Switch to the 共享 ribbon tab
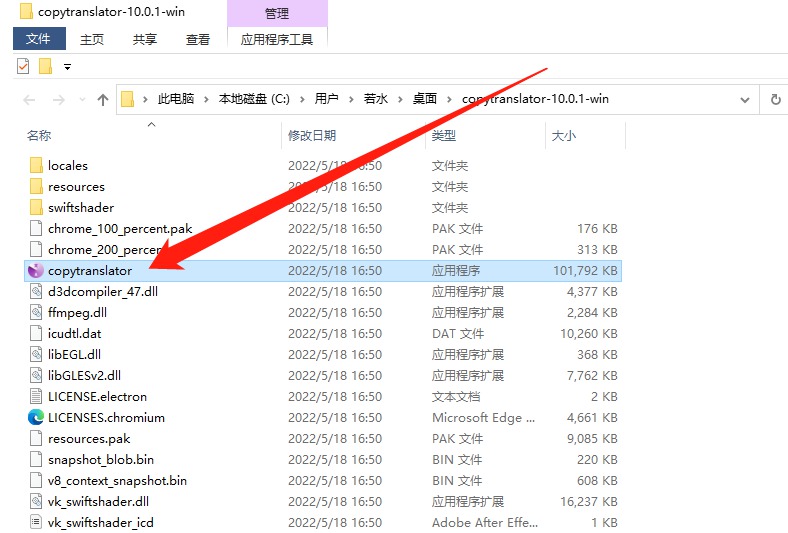The image size is (788, 533). pos(145,39)
